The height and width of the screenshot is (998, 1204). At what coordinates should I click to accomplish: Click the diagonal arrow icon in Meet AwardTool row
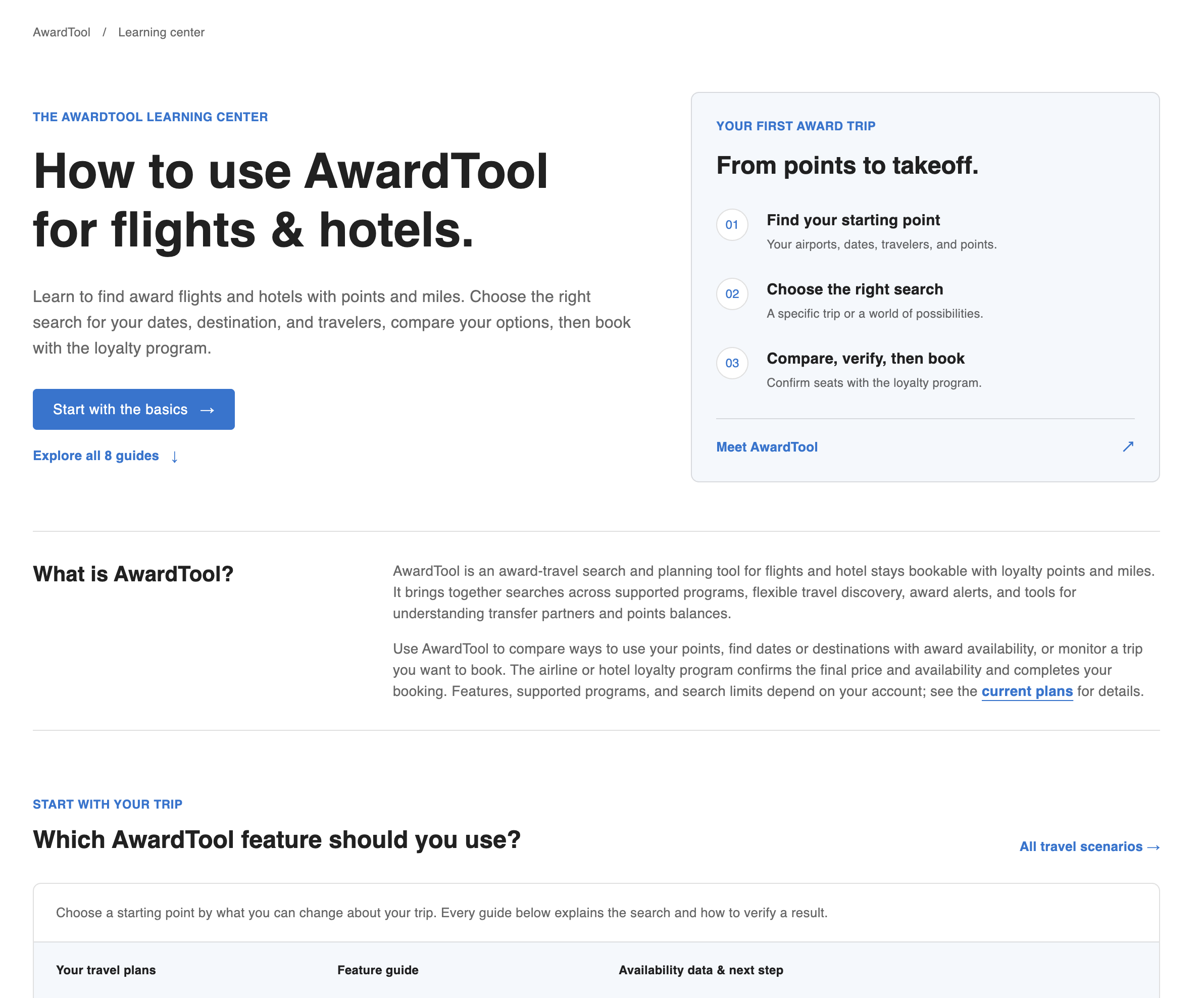pos(1128,446)
